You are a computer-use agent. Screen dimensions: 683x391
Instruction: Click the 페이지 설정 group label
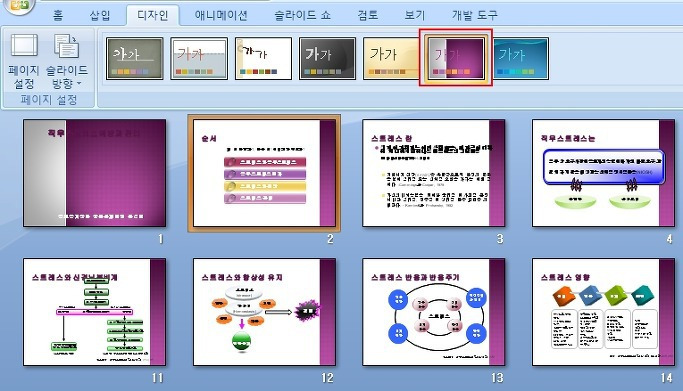click(49, 100)
